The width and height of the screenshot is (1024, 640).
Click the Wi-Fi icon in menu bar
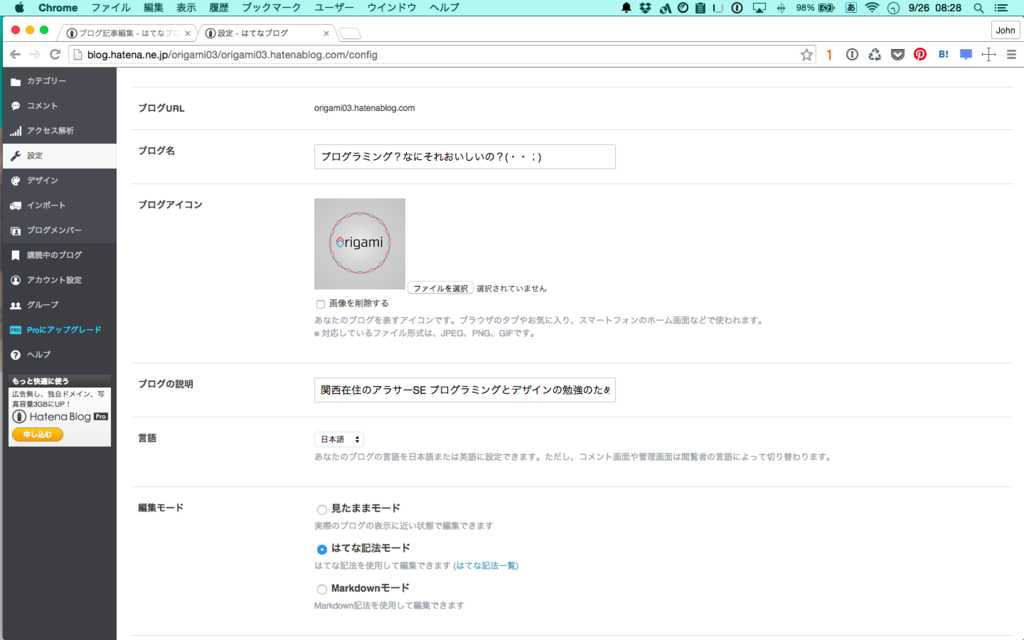point(872,8)
